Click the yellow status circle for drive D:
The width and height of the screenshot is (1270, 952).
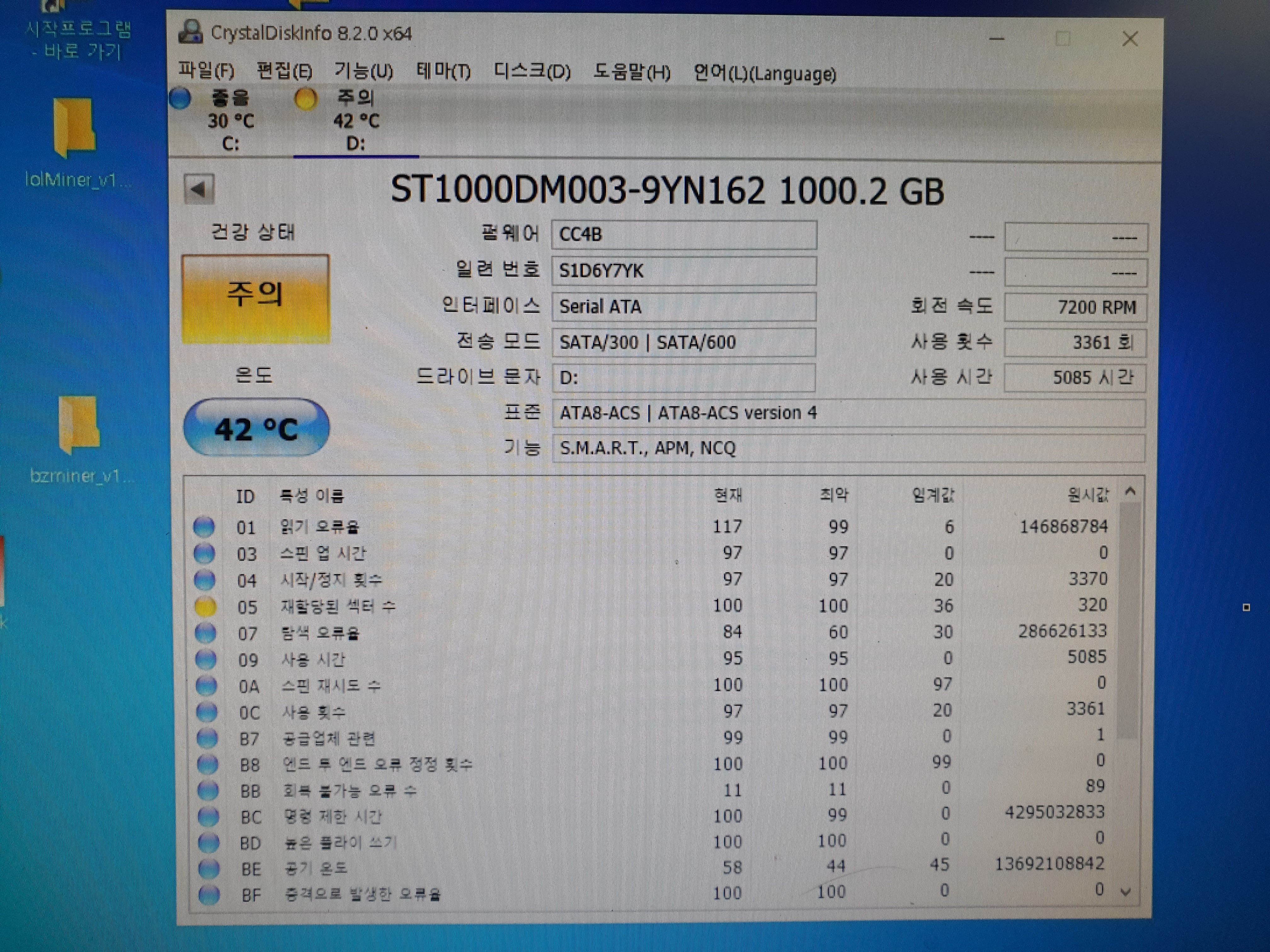point(306,99)
